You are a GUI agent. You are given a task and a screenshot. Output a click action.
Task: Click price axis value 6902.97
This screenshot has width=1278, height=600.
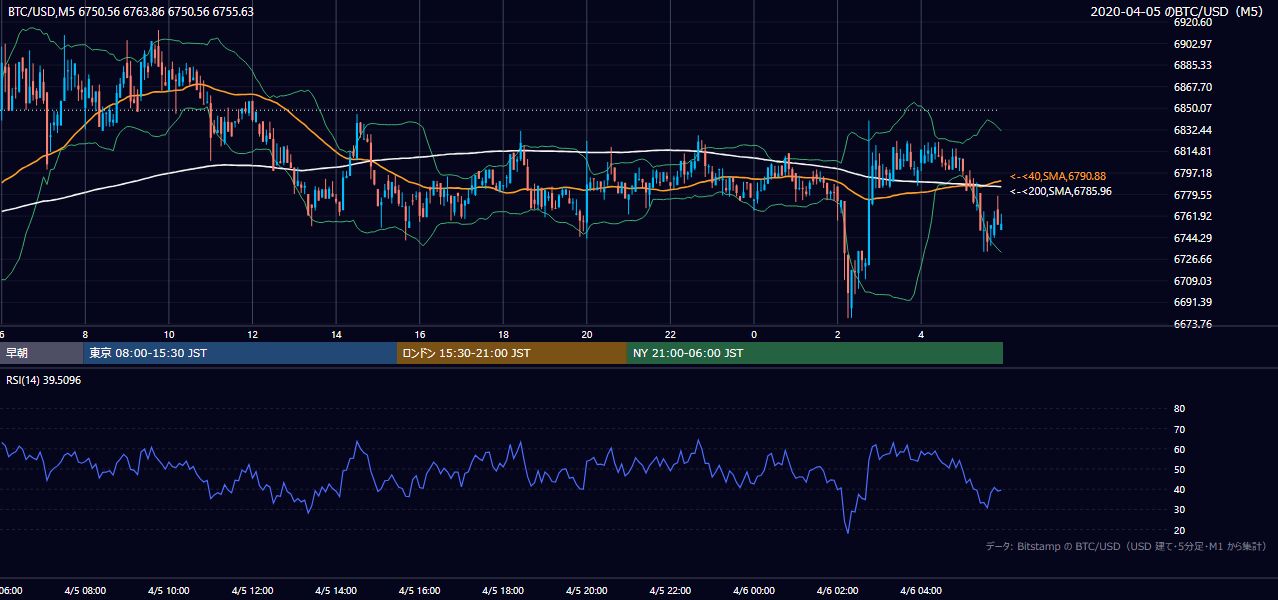[x=1193, y=44]
